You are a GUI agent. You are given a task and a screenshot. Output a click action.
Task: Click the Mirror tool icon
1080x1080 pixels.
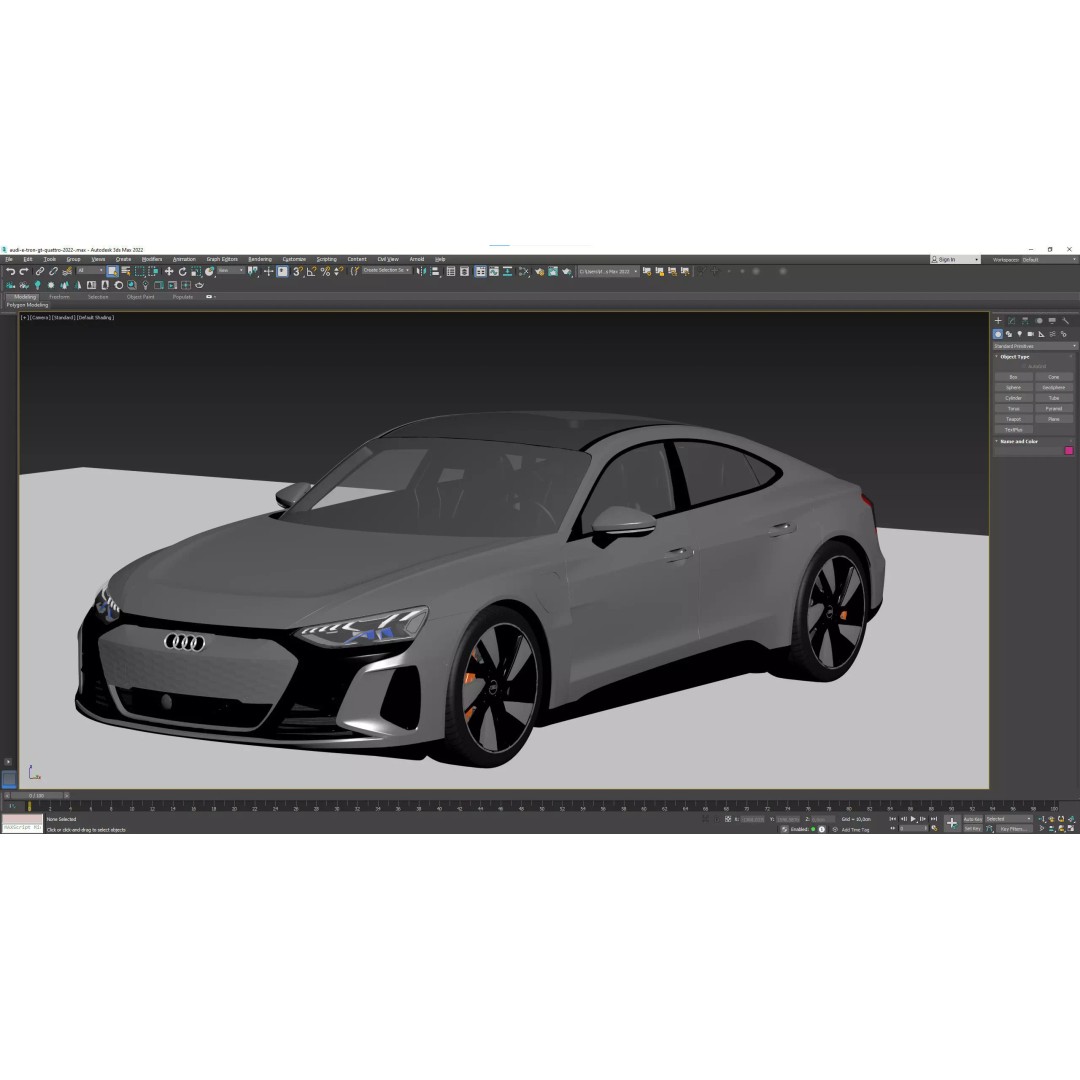click(x=421, y=271)
